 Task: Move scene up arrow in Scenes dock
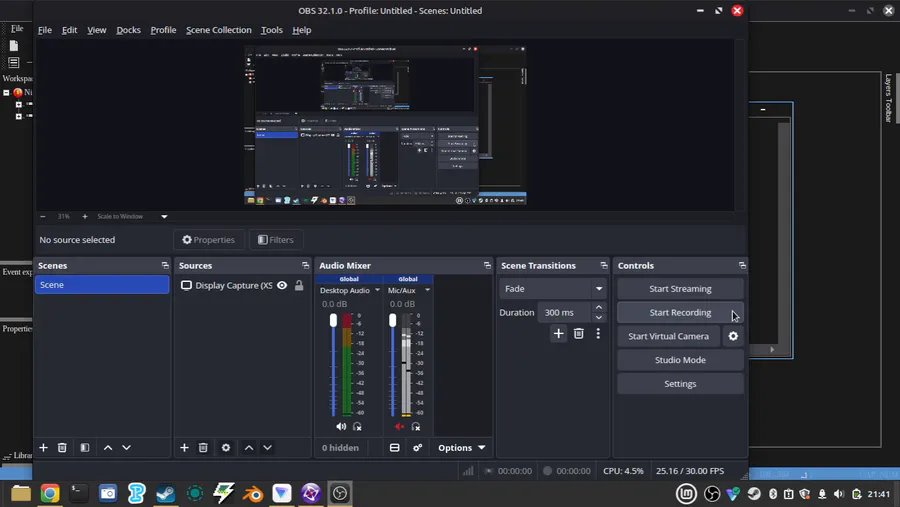point(108,447)
